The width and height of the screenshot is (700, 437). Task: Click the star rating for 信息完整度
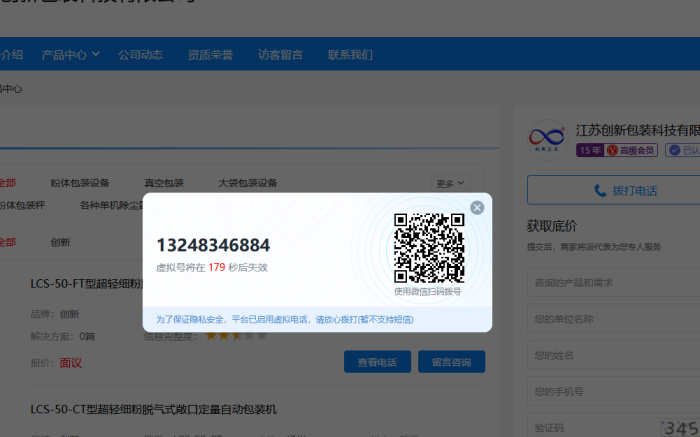[x=236, y=335]
